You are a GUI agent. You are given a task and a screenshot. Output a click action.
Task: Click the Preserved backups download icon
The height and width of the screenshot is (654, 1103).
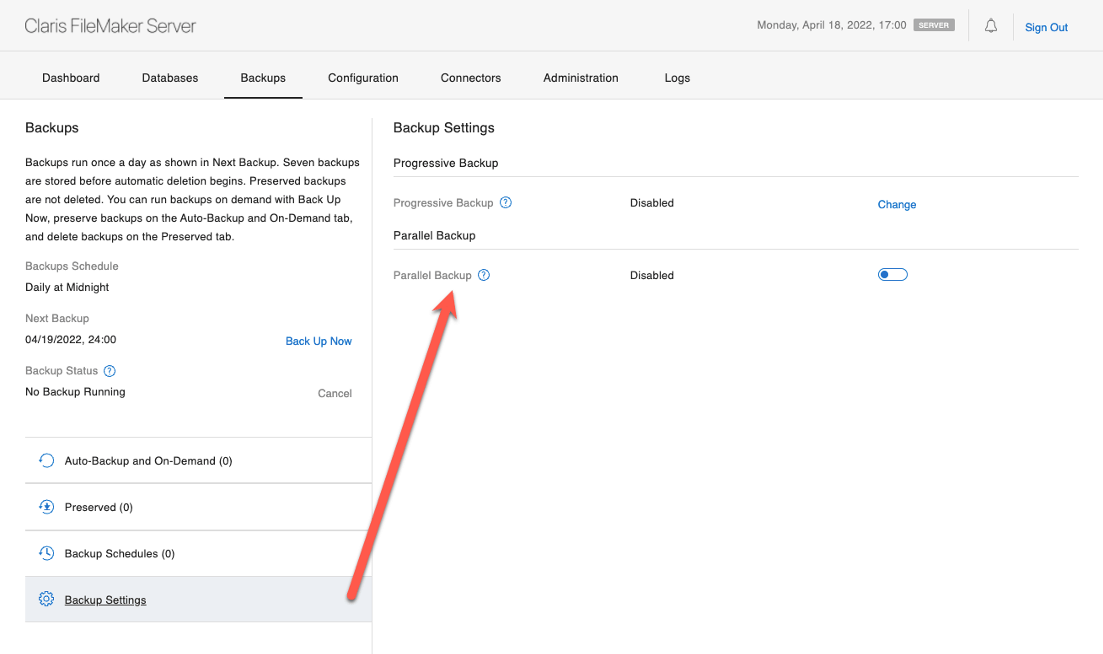46,507
